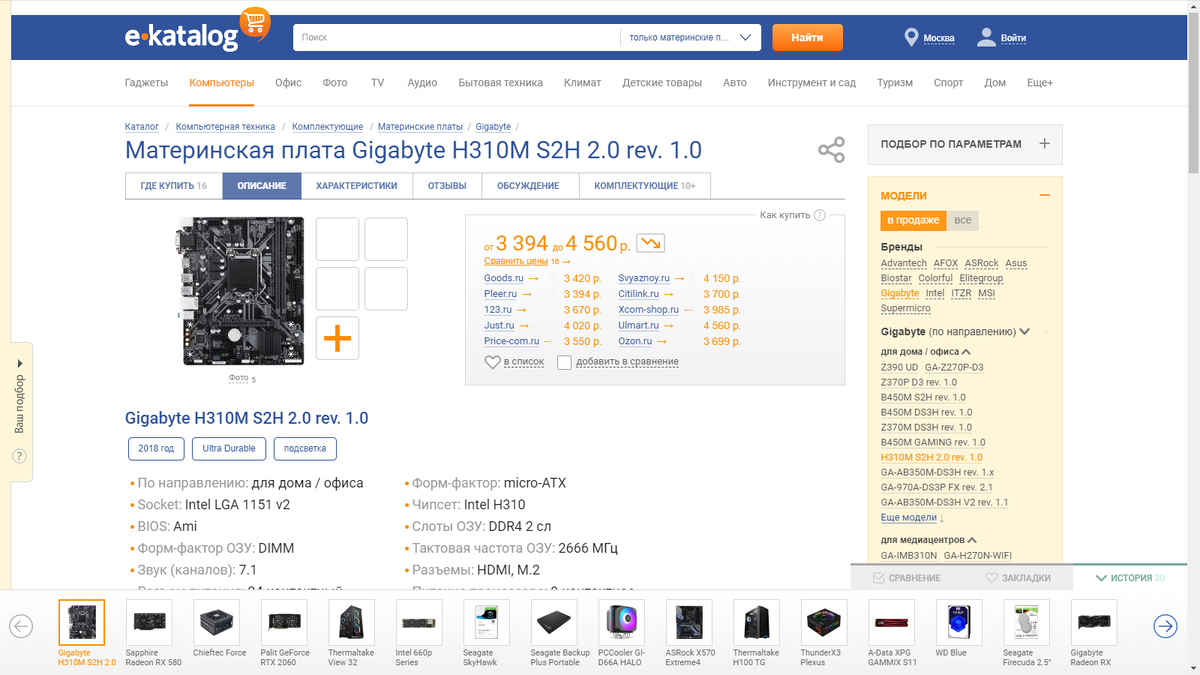Viewport: 1200px width, 675px height.
Task: Open the Еще+ categories menu
Action: 1039,83
